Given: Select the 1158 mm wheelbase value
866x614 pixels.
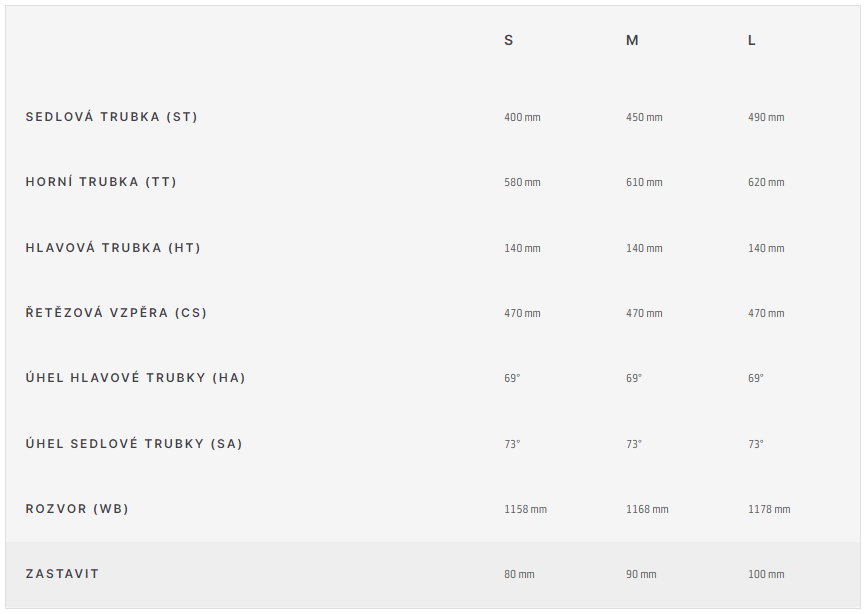Looking at the screenshot, I should click(x=525, y=509).
